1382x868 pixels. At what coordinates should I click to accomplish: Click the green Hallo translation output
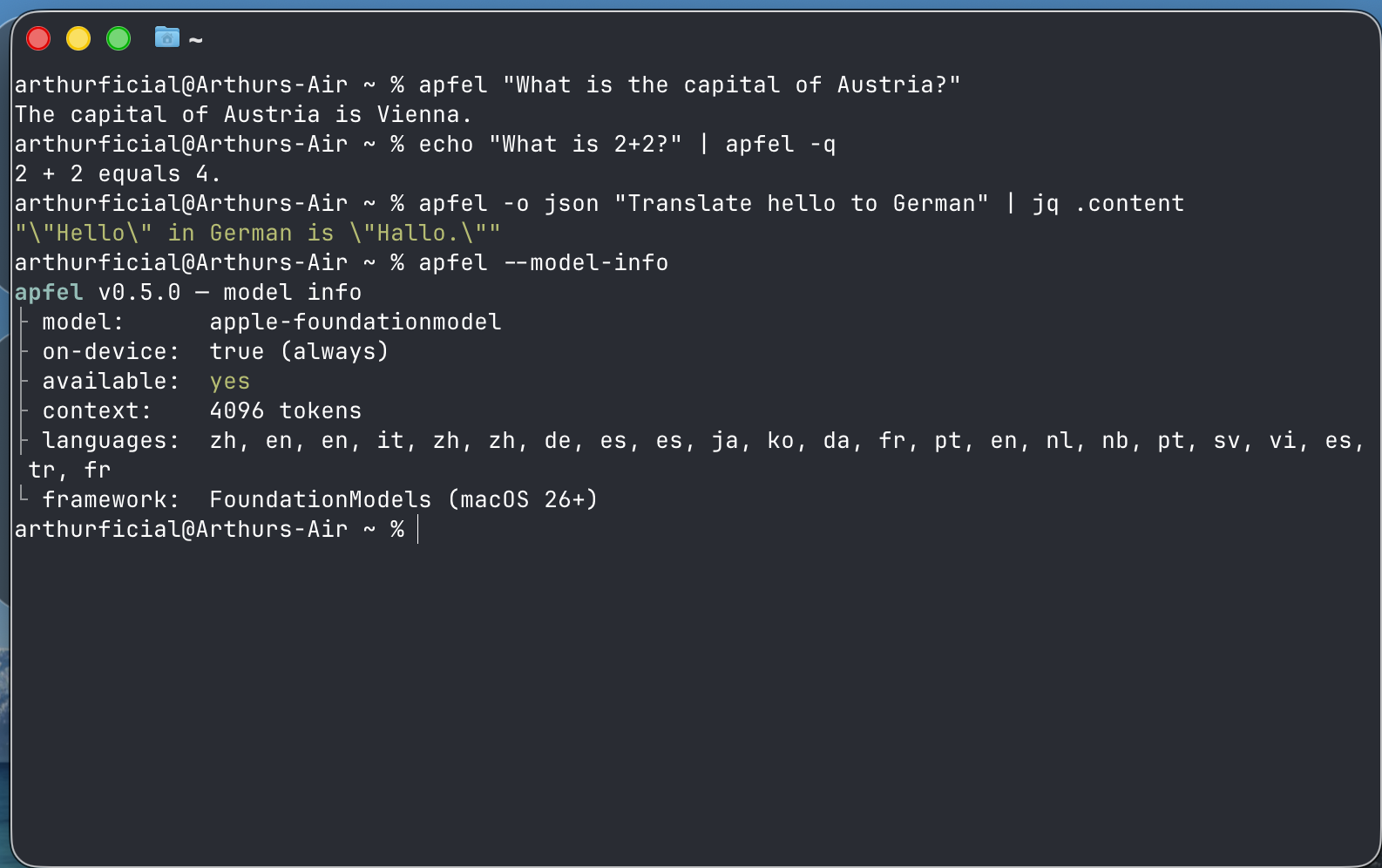pos(255,233)
